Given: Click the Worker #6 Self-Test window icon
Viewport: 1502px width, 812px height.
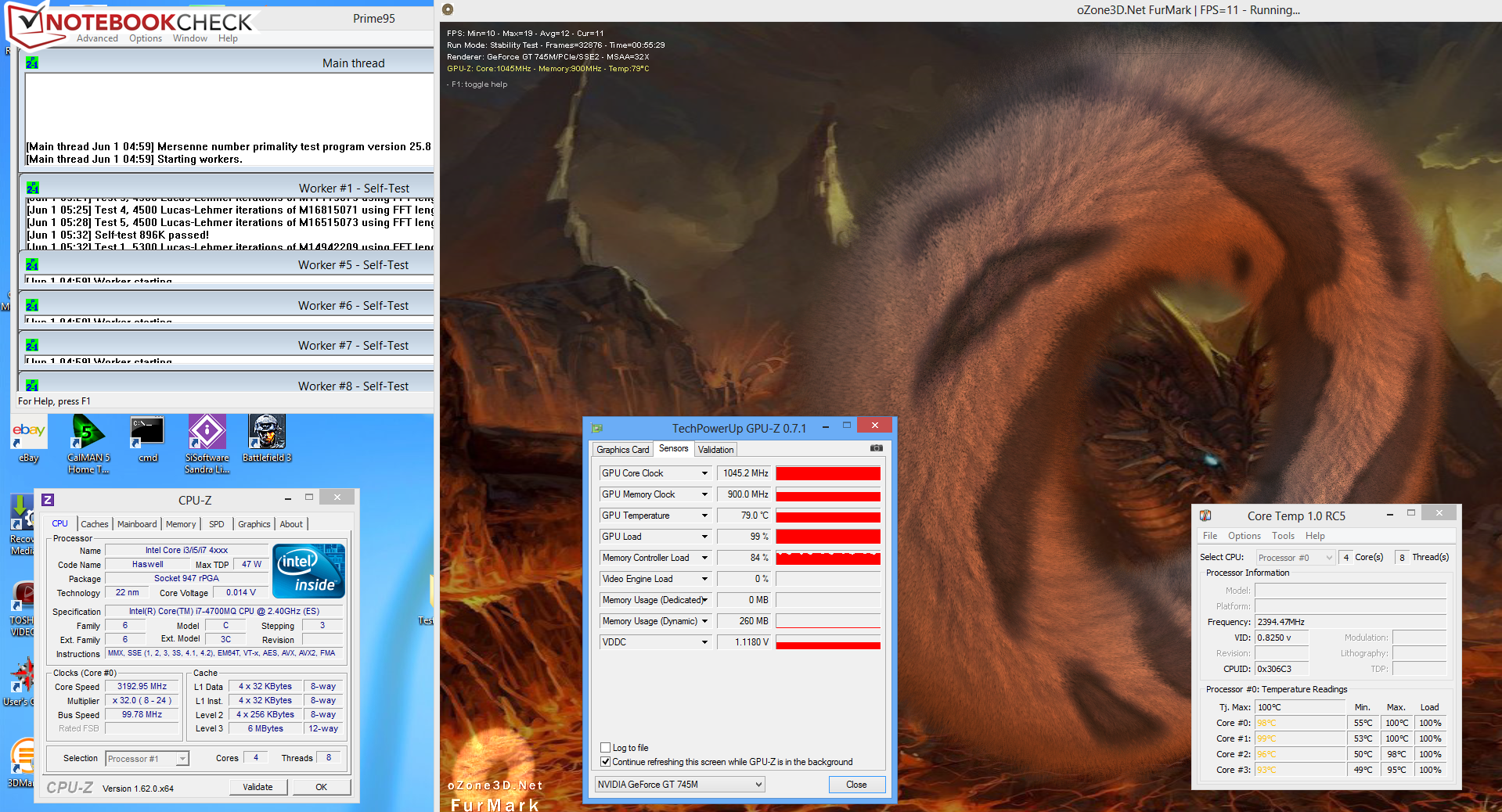Looking at the screenshot, I should coord(32,305).
